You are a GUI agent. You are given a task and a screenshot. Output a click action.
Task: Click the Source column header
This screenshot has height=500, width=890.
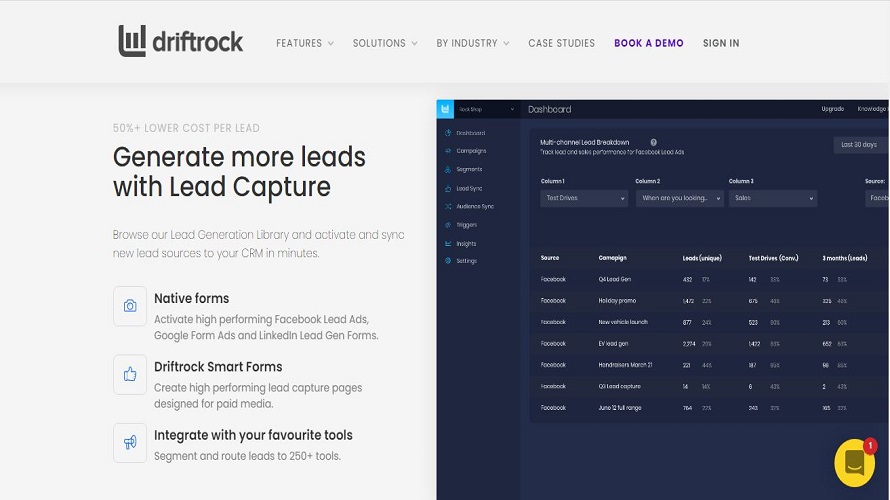click(x=549, y=258)
